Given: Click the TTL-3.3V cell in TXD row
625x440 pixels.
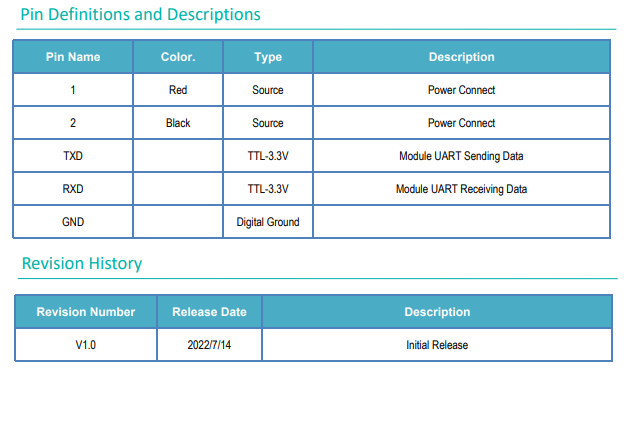Looking at the screenshot, I should pos(268,156).
